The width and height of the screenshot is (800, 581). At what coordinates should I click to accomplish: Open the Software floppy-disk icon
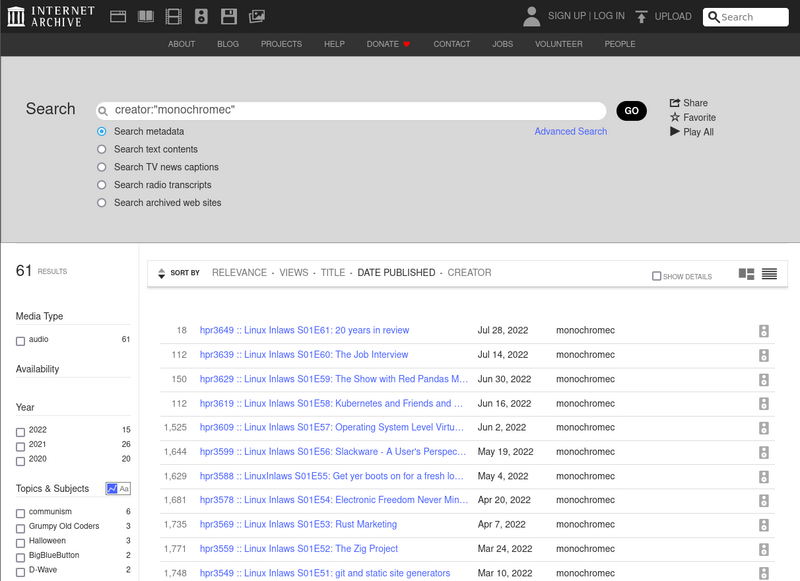pos(229,16)
